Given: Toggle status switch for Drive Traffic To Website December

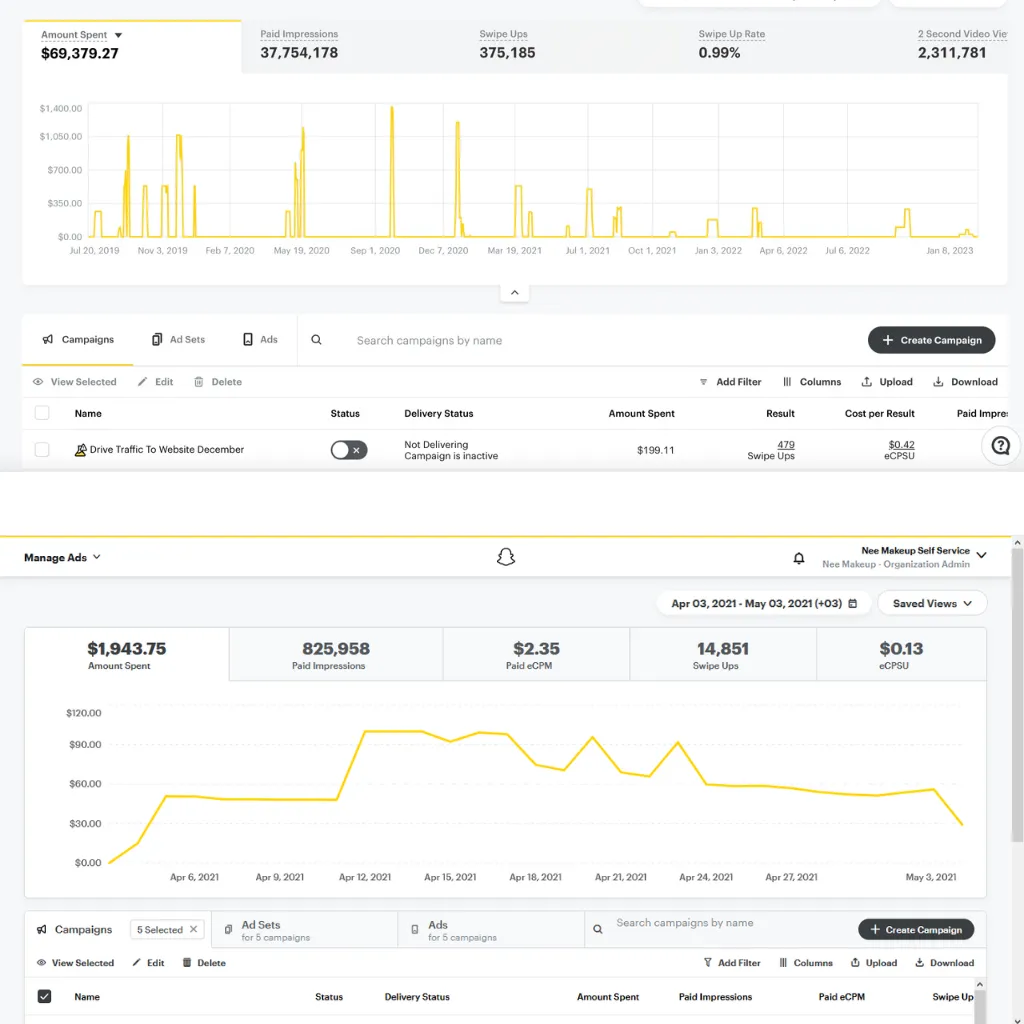Looking at the screenshot, I should pos(349,450).
